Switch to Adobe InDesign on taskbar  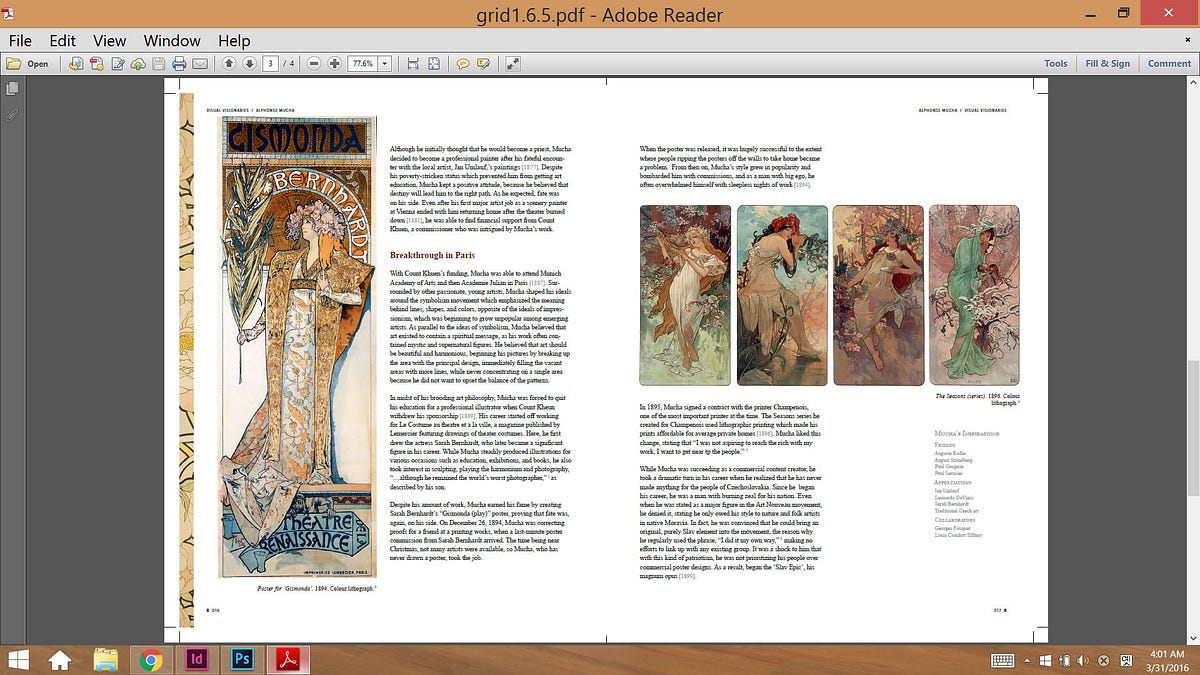tap(197, 660)
